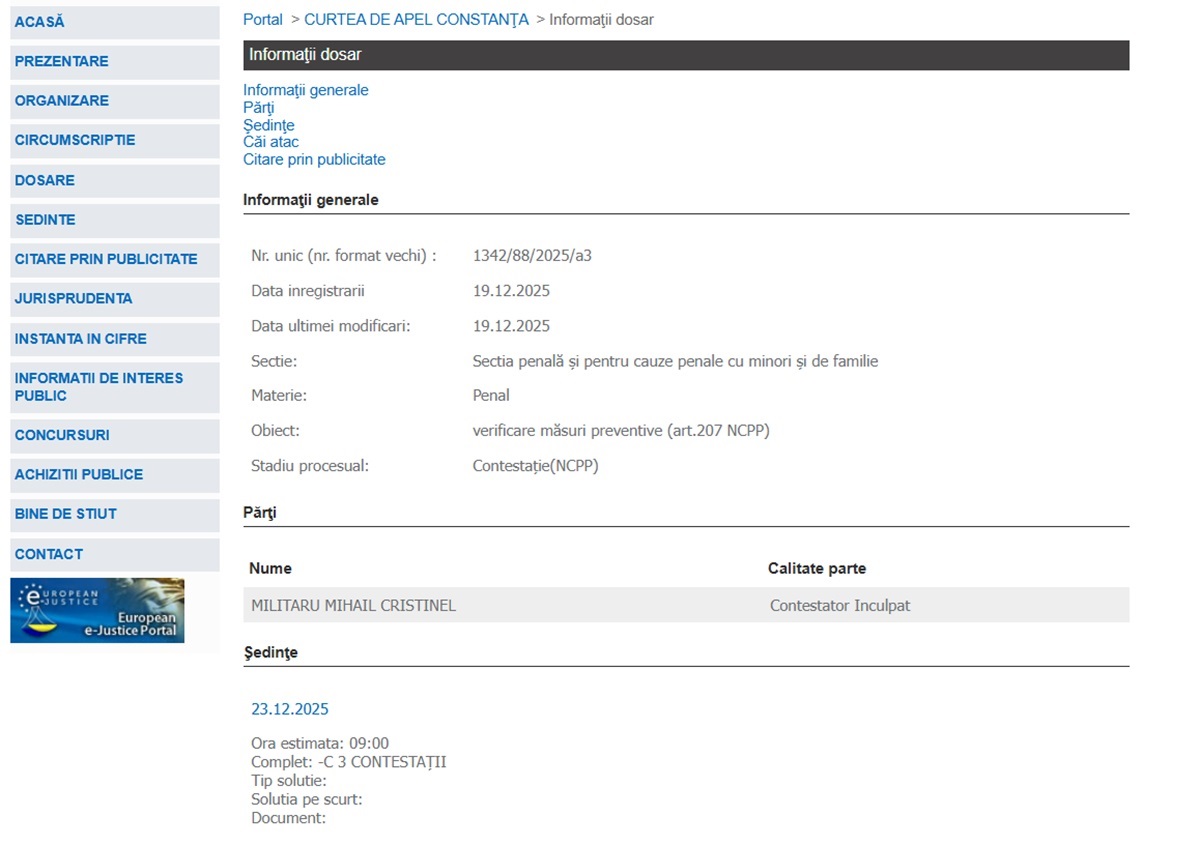Open INSTANTA IN CIFRE page
1200x845 pixels.
(80, 339)
